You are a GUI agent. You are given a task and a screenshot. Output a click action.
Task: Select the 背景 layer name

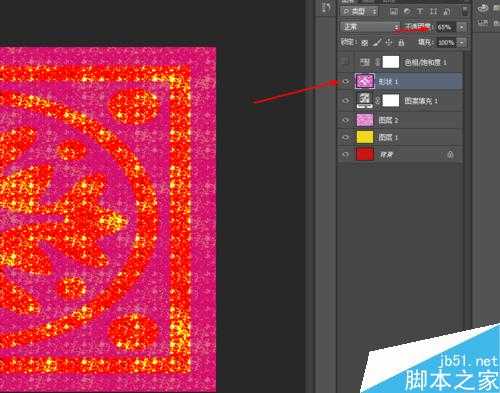387,155
